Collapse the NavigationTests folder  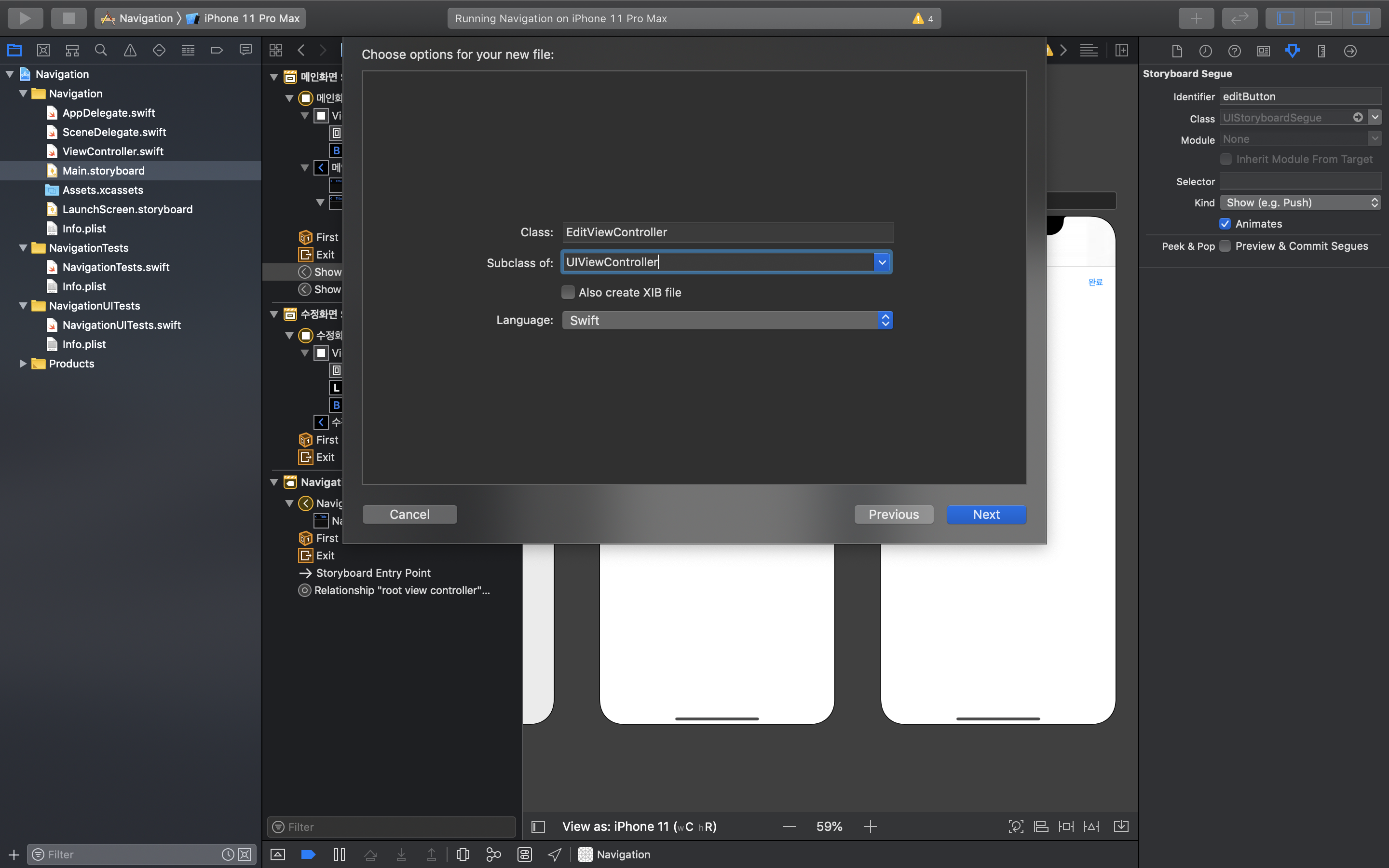(23, 248)
